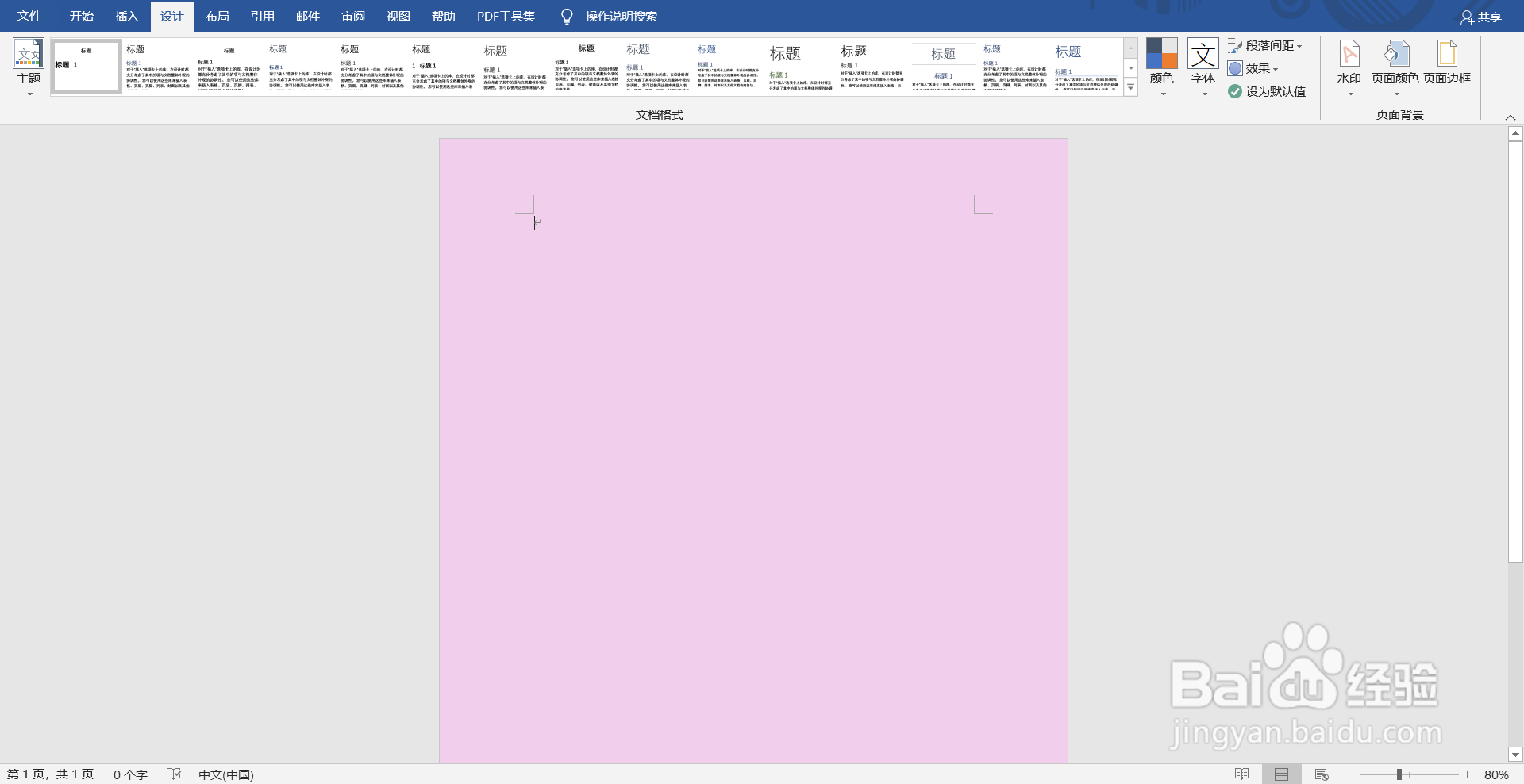Switch to the 布局 tab

coord(217,16)
